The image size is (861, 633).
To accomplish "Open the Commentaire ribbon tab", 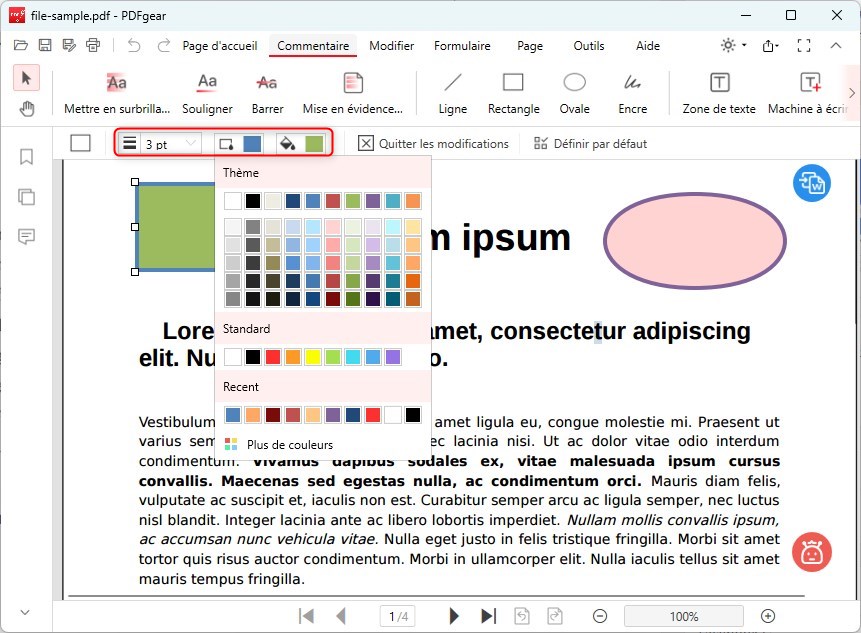I will 312,45.
